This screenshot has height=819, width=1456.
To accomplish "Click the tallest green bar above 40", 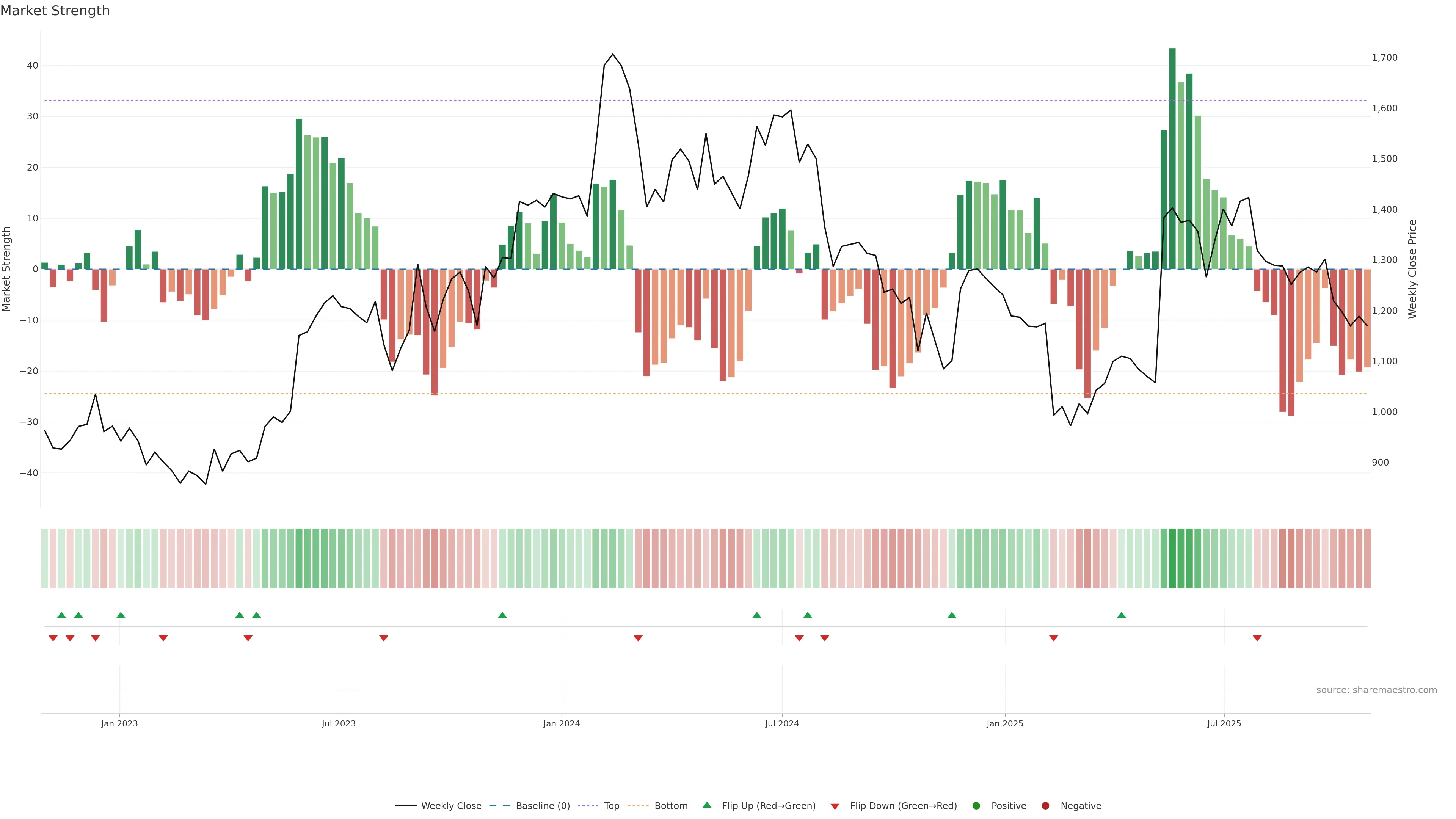I will click(1172, 158).
